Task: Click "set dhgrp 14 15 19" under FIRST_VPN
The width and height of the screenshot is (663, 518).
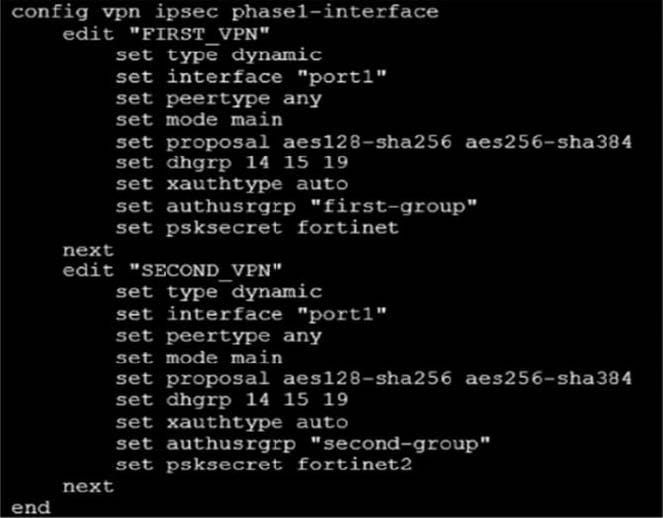Action: [217, 163]
